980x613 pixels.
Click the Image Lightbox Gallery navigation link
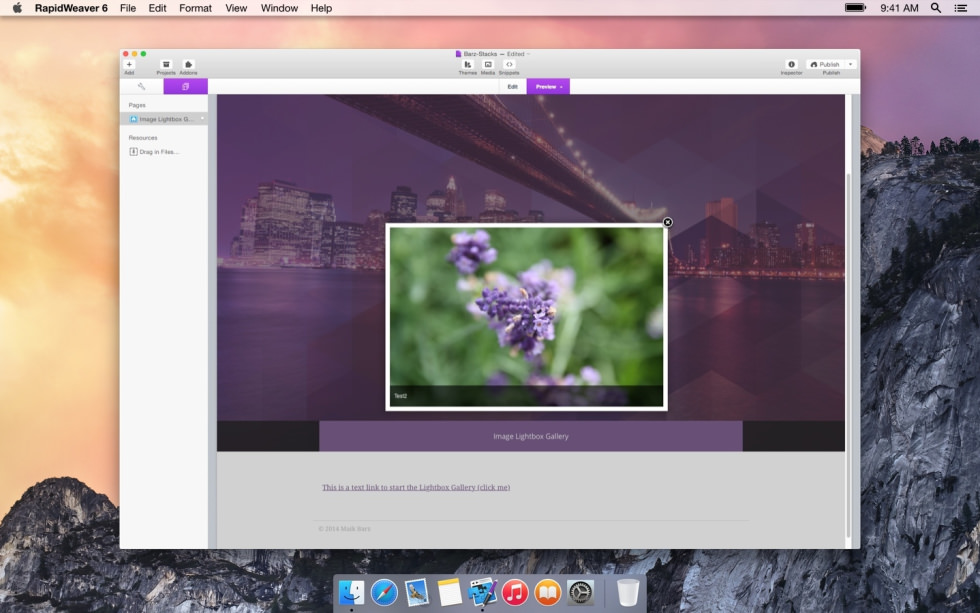tap(531, 436)
